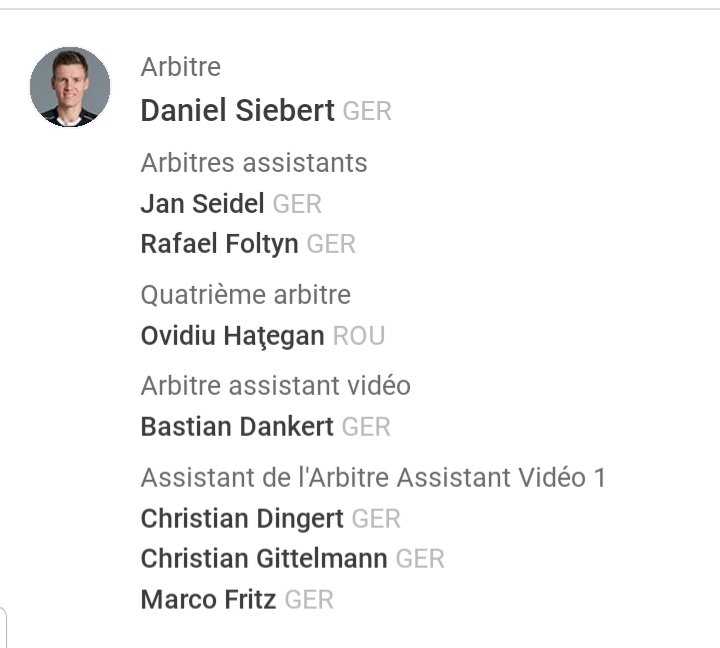Click Christian Dingert's name
The height and width of the screenshot is (648, 720).
tap(242, 519)
